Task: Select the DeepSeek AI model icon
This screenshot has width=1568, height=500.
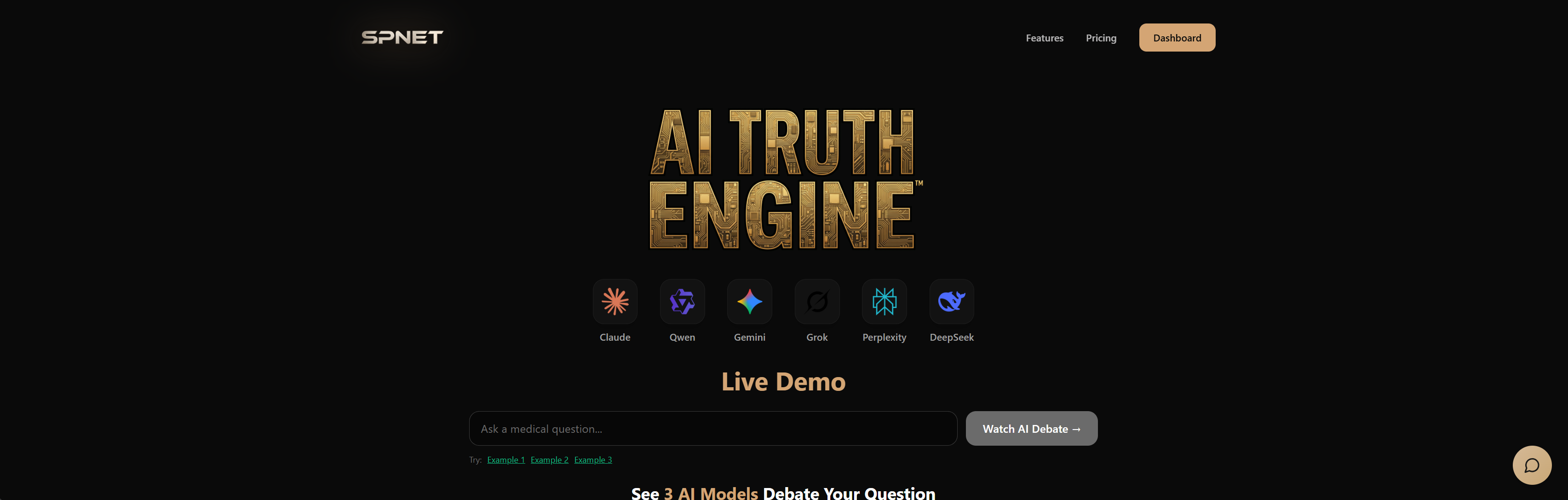Action: tap(951, 301)
